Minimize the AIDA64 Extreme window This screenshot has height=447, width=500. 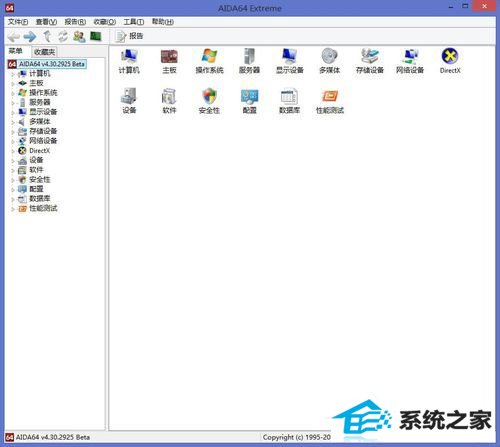point(451,6)
